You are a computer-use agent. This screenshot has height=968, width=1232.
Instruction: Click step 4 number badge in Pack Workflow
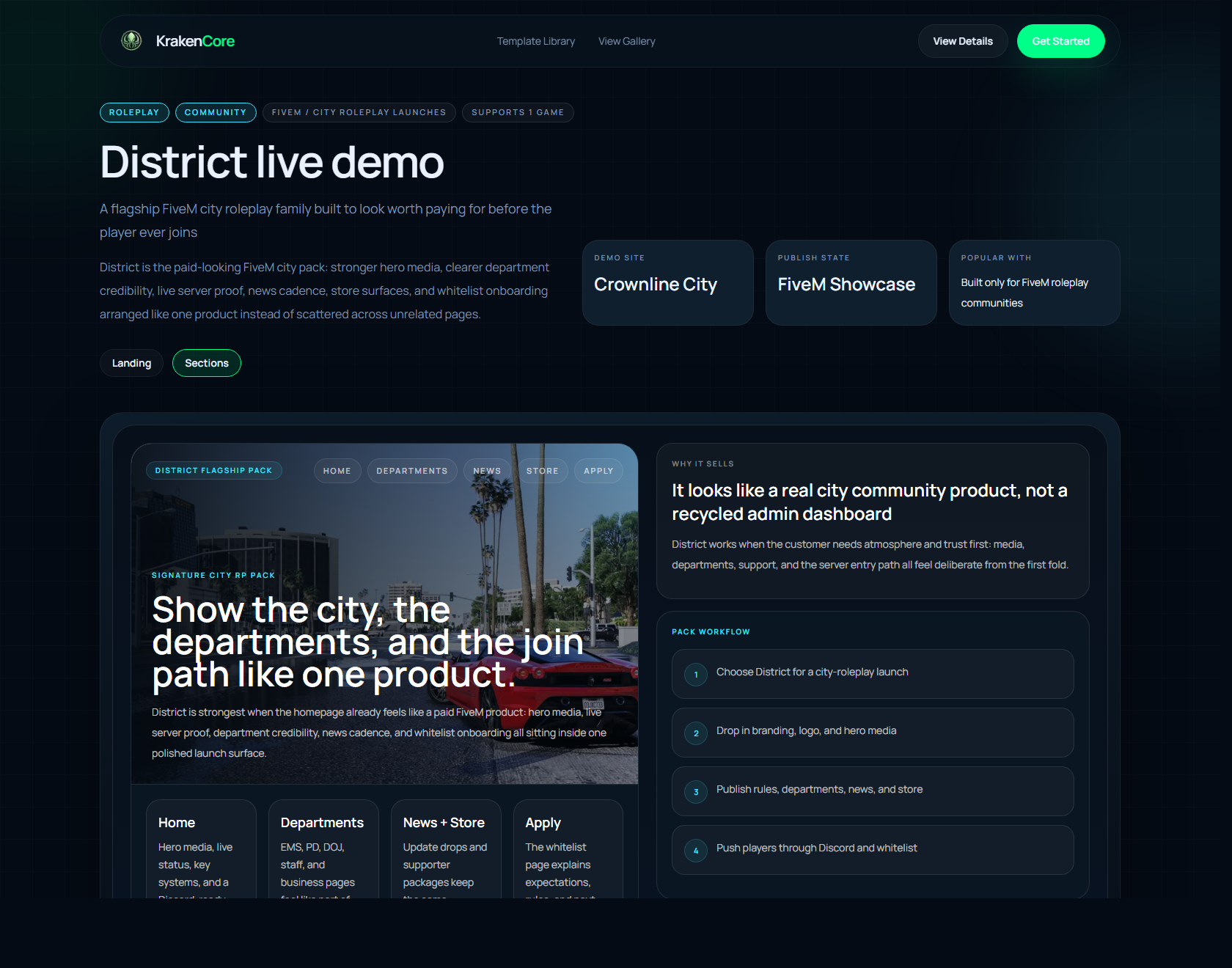[696, 851]
